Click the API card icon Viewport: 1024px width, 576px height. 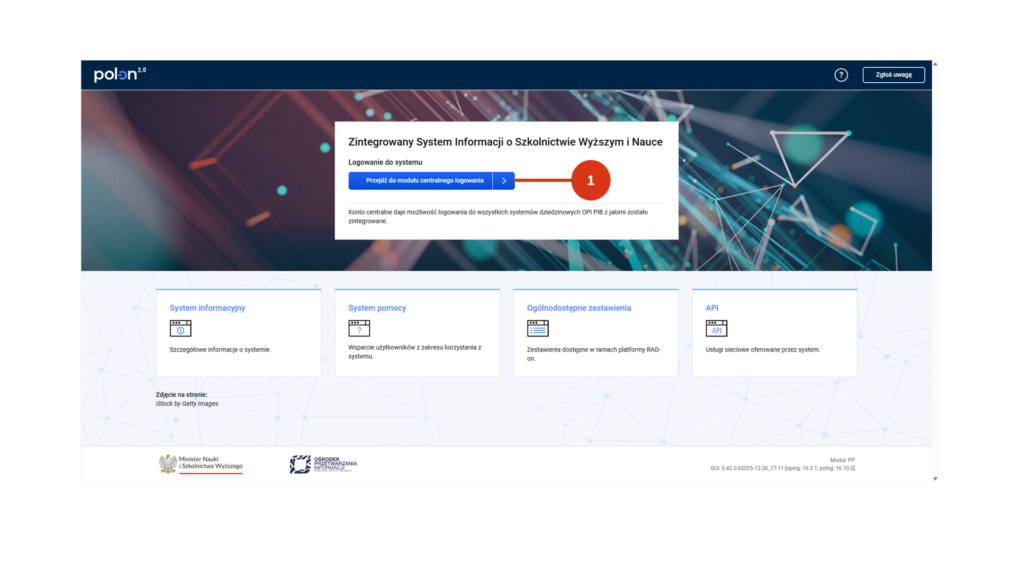pos(716,329)
